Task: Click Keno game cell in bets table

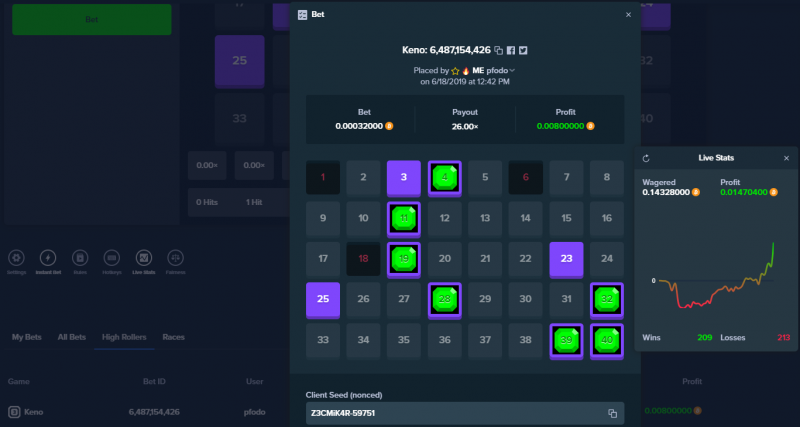Action: (27, 412)
